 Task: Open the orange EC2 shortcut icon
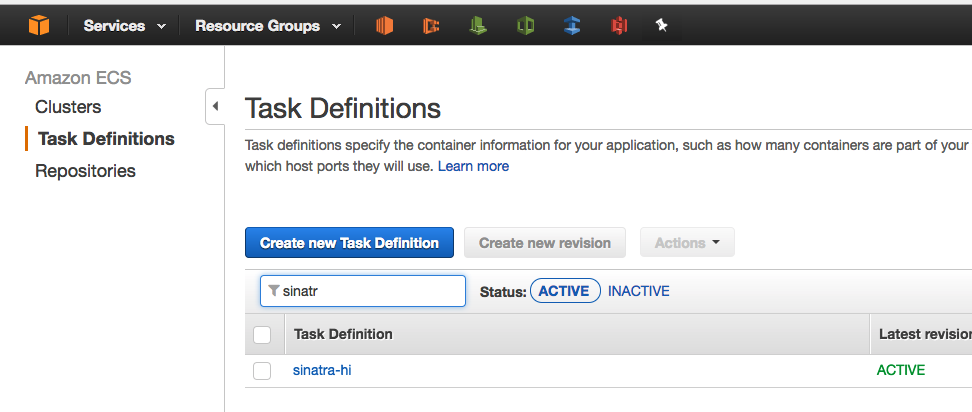(384, 25)
